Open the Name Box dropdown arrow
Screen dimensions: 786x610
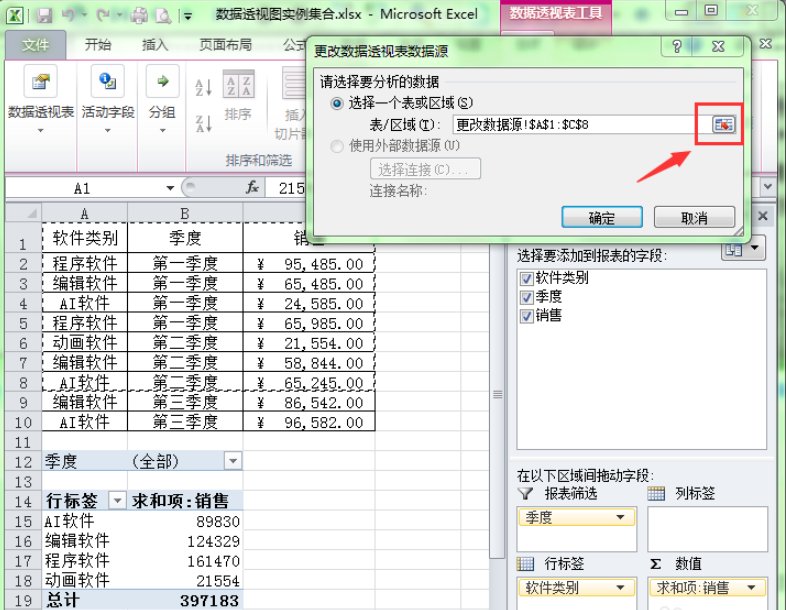click(170, 188)
